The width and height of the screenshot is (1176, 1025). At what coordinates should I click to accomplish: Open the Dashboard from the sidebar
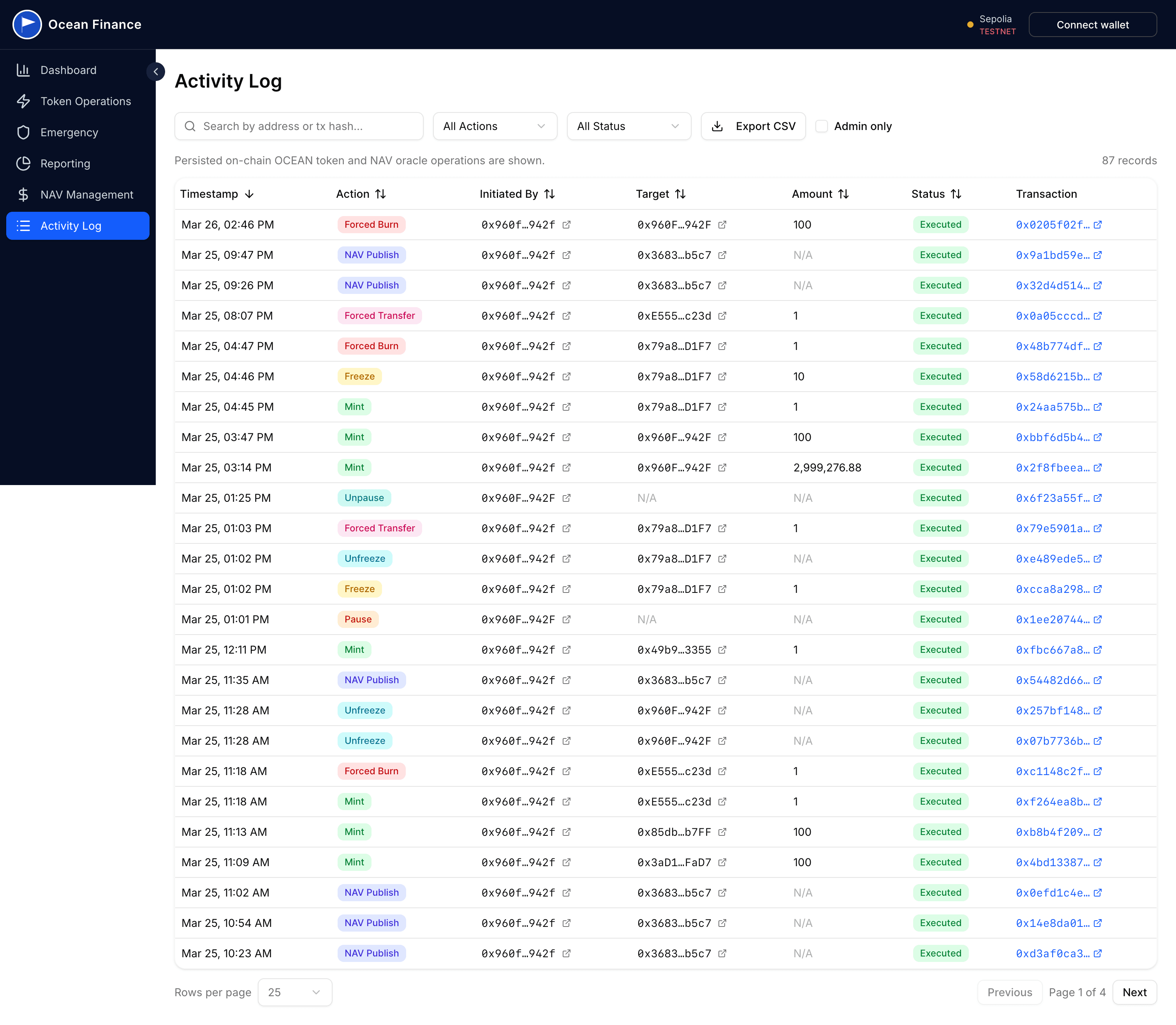point(68,70)
